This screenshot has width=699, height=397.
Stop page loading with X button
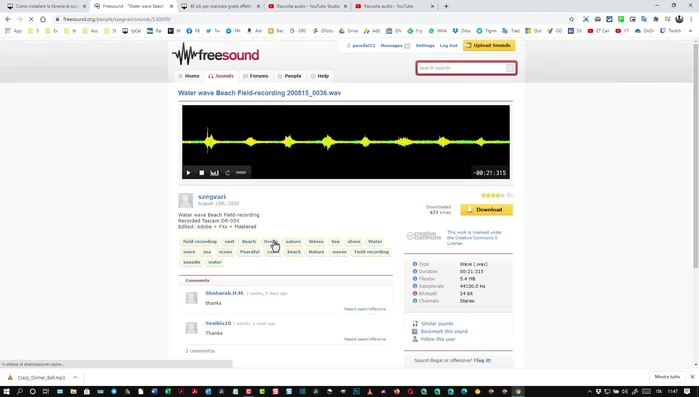tap(31, 19)
